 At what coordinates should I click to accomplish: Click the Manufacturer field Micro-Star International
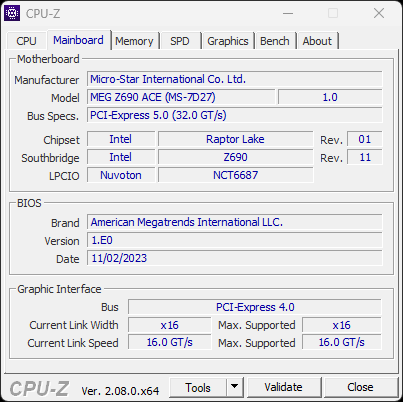coord(235,79)
